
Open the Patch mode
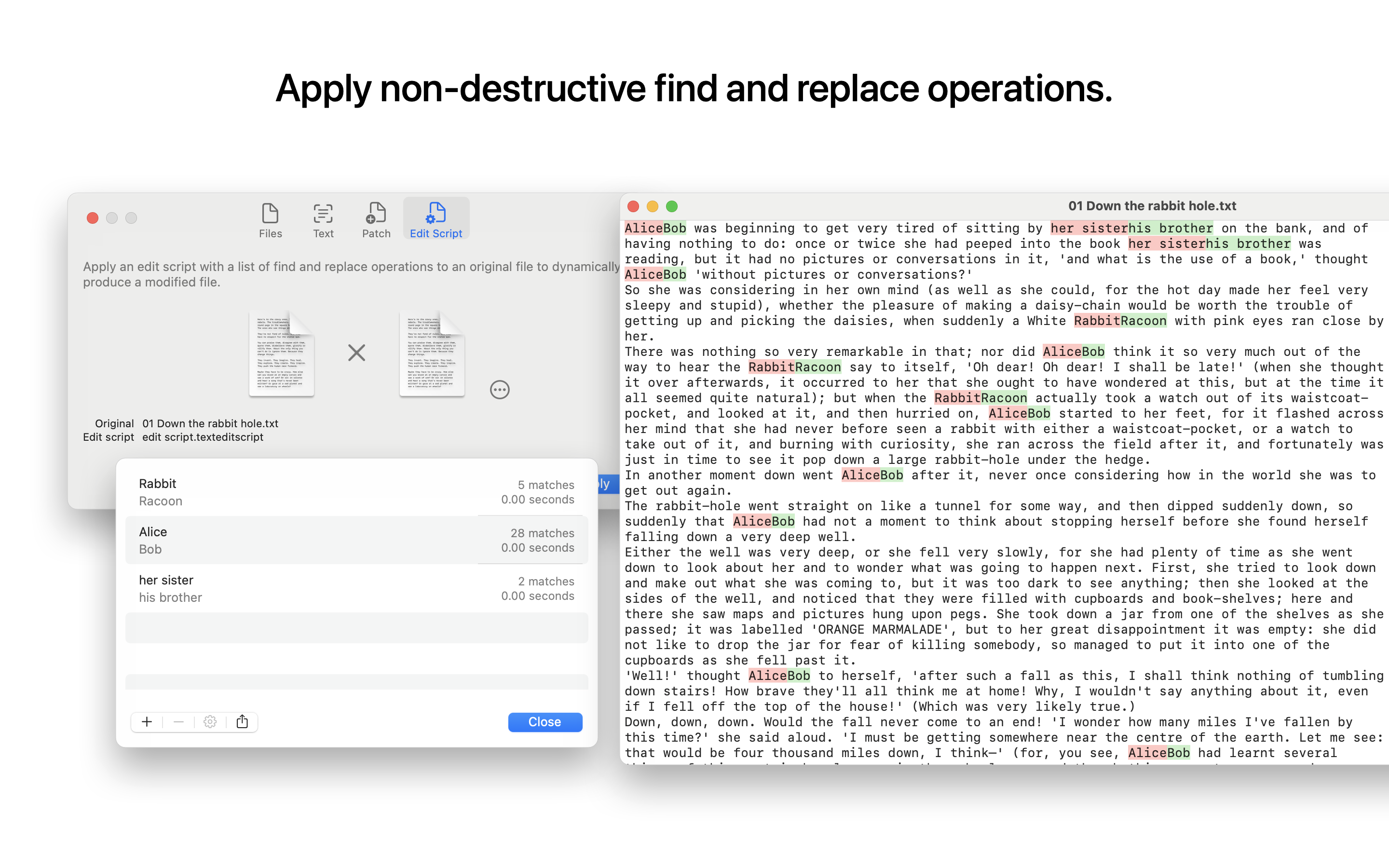coord(376,220)
